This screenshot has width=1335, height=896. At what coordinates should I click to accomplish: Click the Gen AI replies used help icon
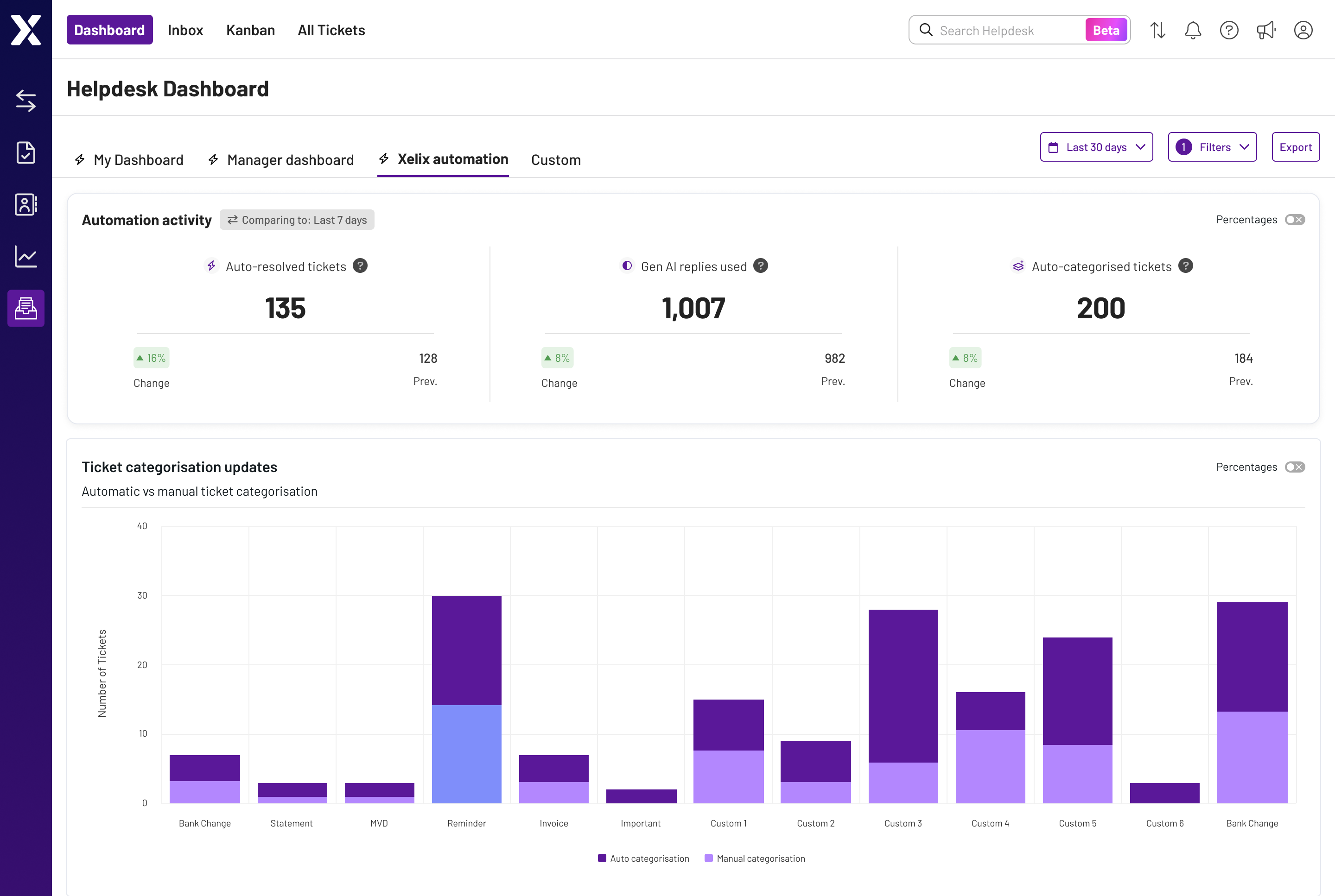click(760, 266)
